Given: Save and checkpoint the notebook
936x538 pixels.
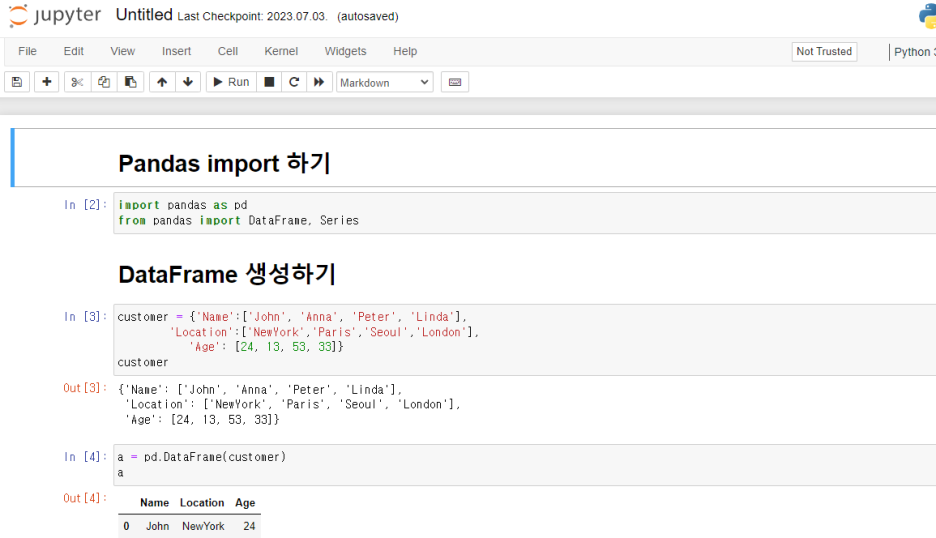Looking at the screenshot, I should click(x=17, y=82).
